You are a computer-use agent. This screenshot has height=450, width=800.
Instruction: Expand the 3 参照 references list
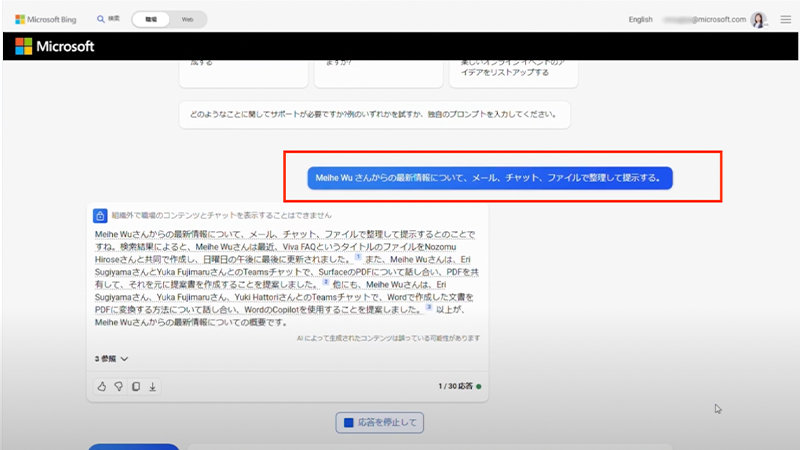click(x=112, y=358)
